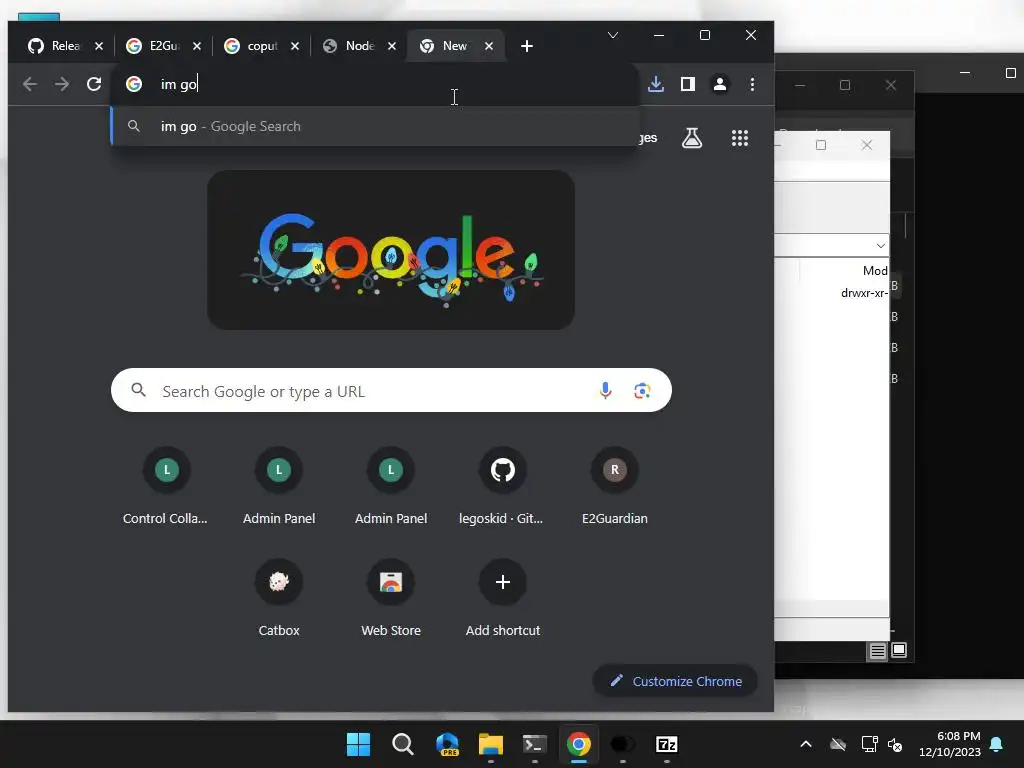This screenshot has width=1024, height=768.
Task: Open the black toggle app in taskbar
Action: click(x=622, y=744)
